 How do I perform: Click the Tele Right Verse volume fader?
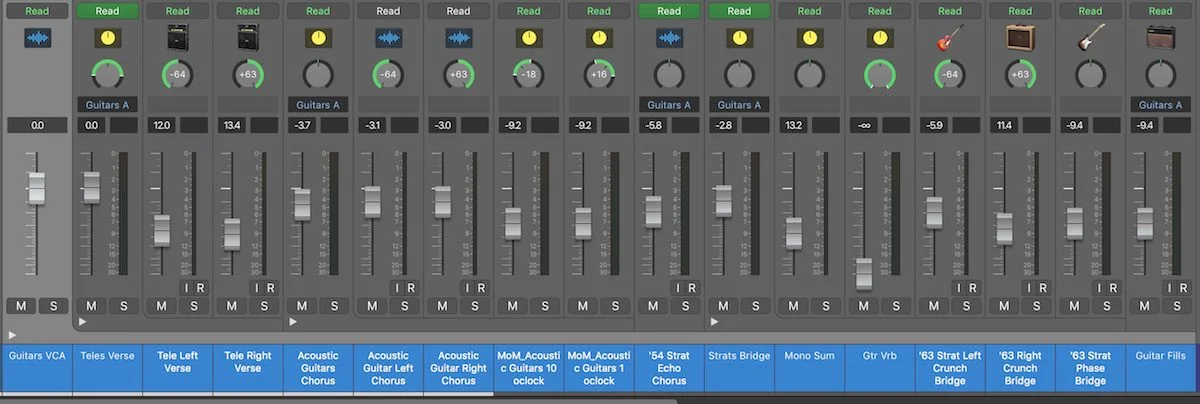coord(232,234)
